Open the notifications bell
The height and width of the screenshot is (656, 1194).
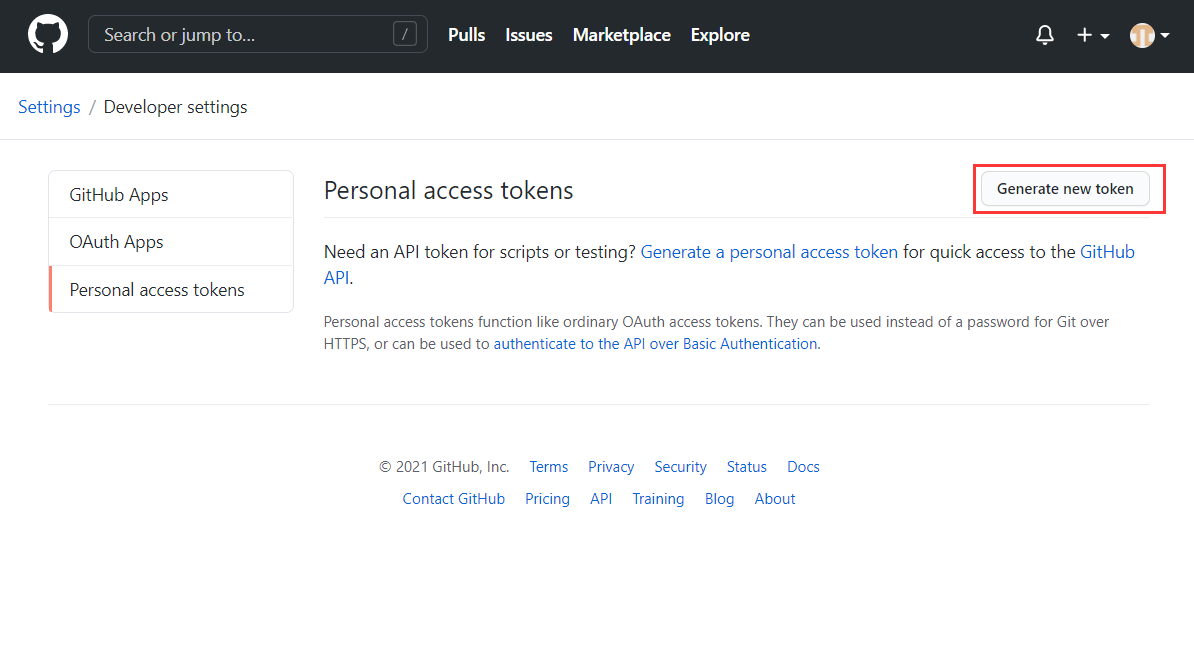pos(1044,35)
